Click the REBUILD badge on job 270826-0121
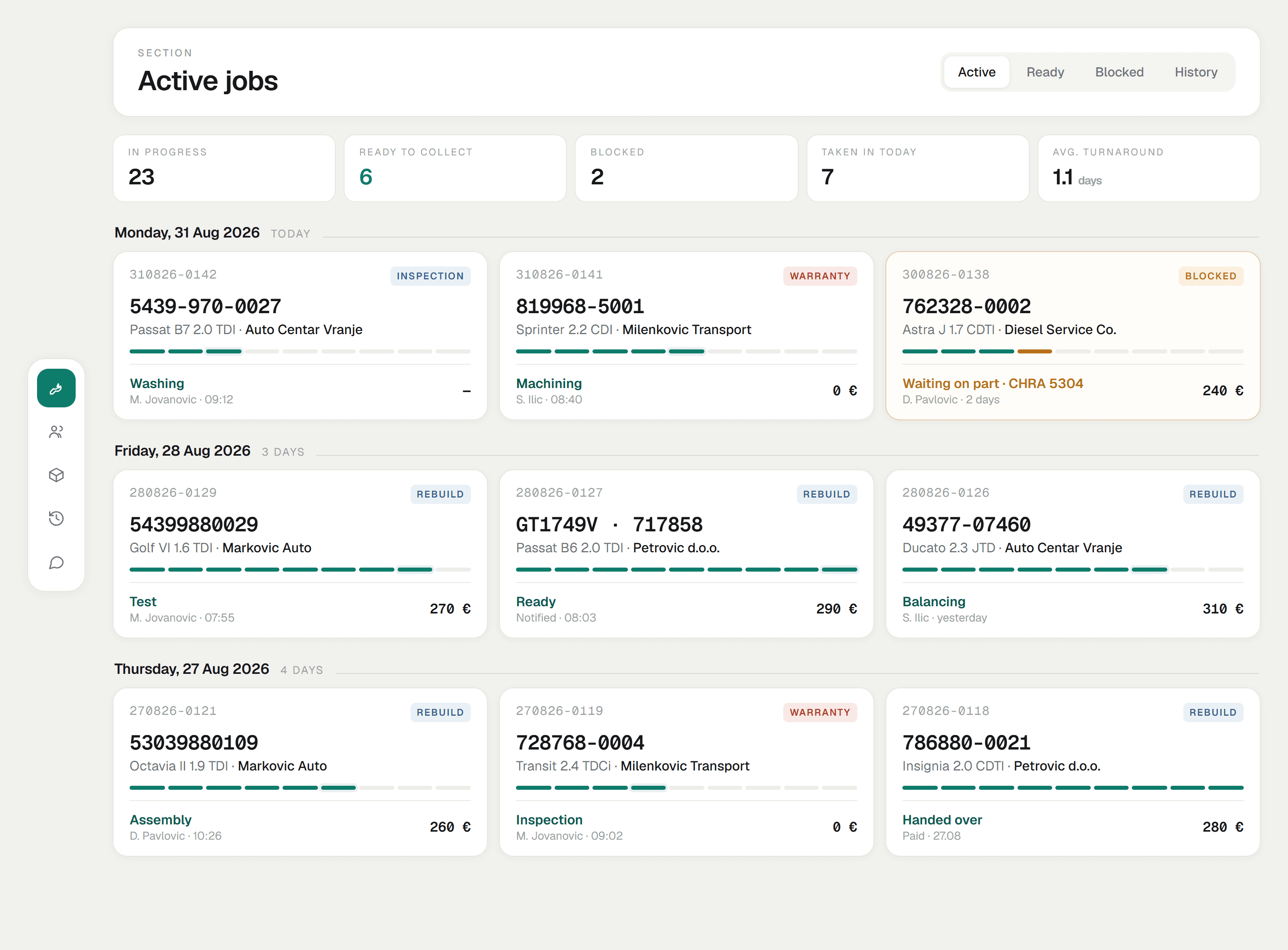The height and width of the screenshot is (950, 1288). [440, 712]
